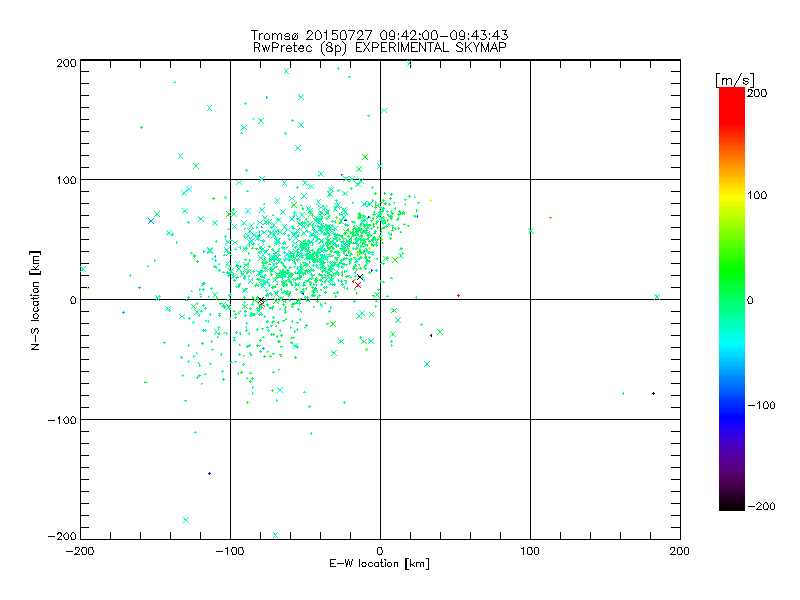This screenshot has width=800, height=600.
Task: Click the 200 tick label on the N-S axis
Action: pyautogui.click(x=66, y=63)
